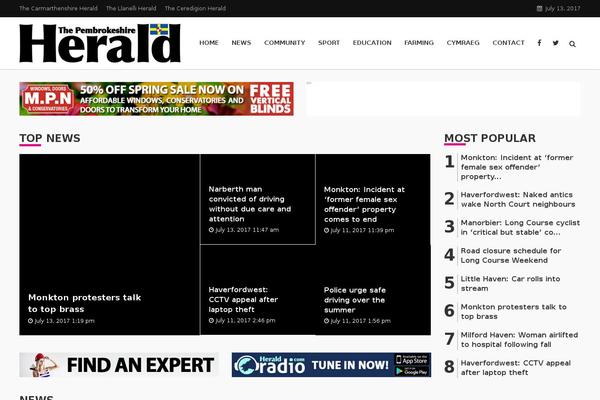Image resolution: width=600 pixels, height=400 pixels.
Task: Click the TOP NEWS heading
Action: coord(50,138)
